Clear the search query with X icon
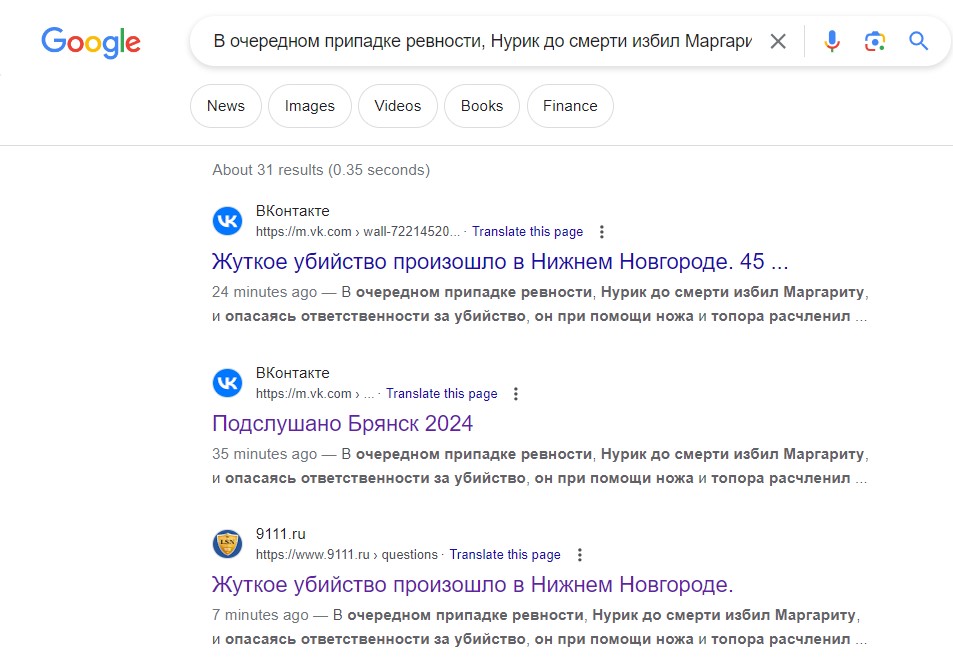Screen dimensions: 953x671 coord(778,41)
